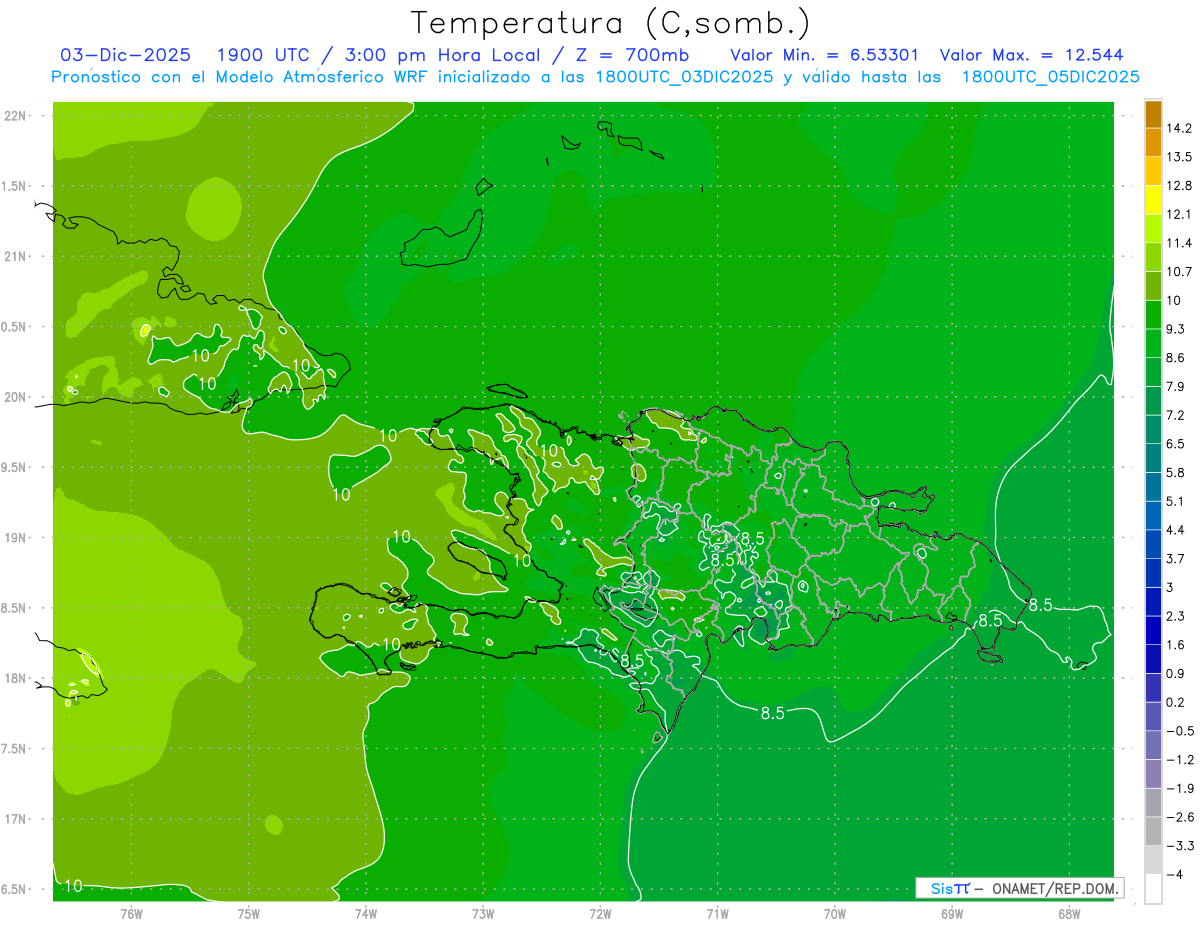Image resolution: width=1200 pixels, height=927 pixels.
Task: Click legend color band between 6.5 and 5.8
Action: pos(1153,458)
